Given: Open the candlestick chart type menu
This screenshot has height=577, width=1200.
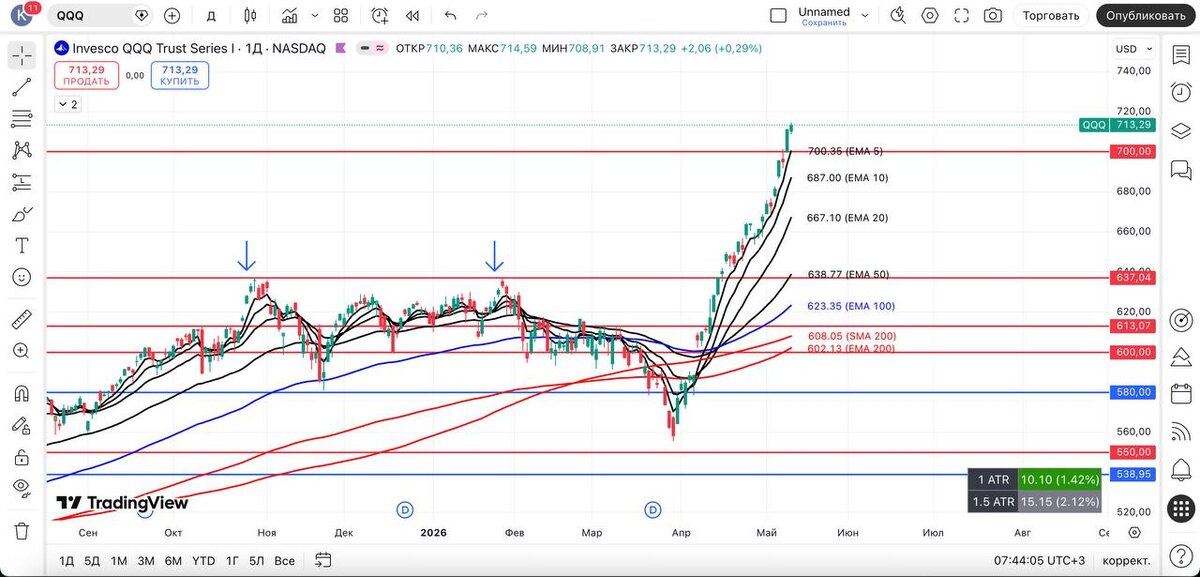Looking at the screenshot, I should (x=250, y=15).
